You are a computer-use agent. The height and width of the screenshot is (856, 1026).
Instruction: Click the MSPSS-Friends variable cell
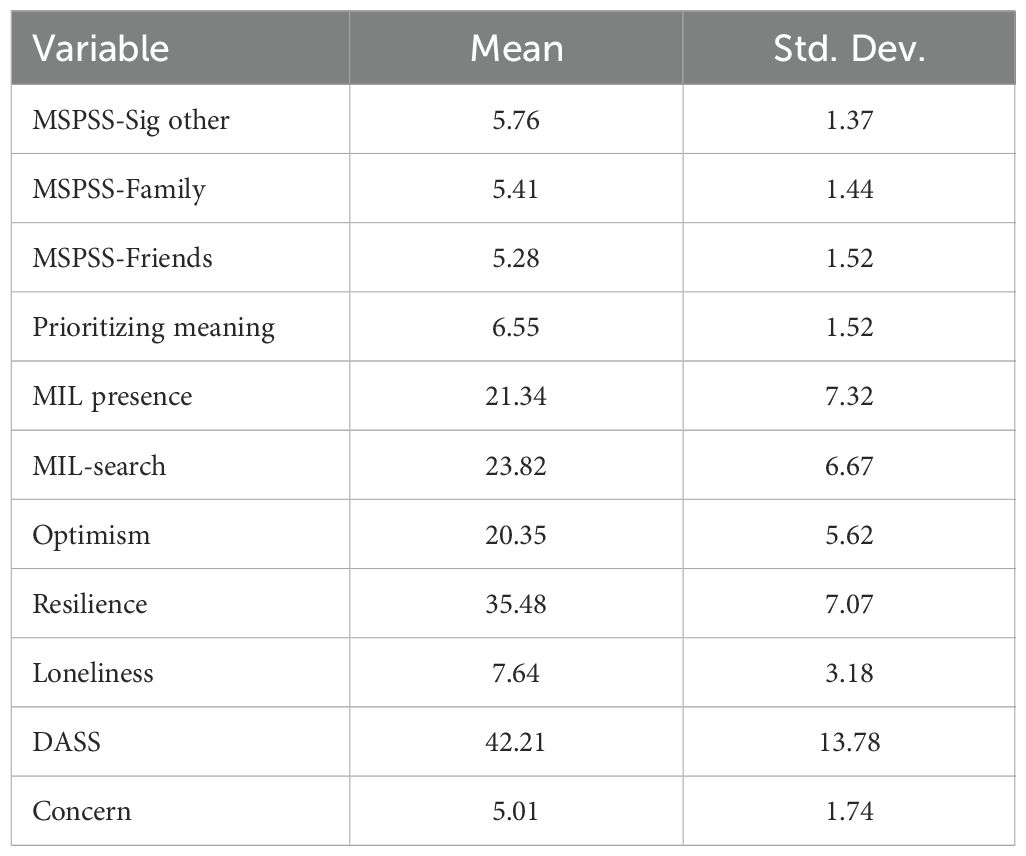click(x=123, y=258)
